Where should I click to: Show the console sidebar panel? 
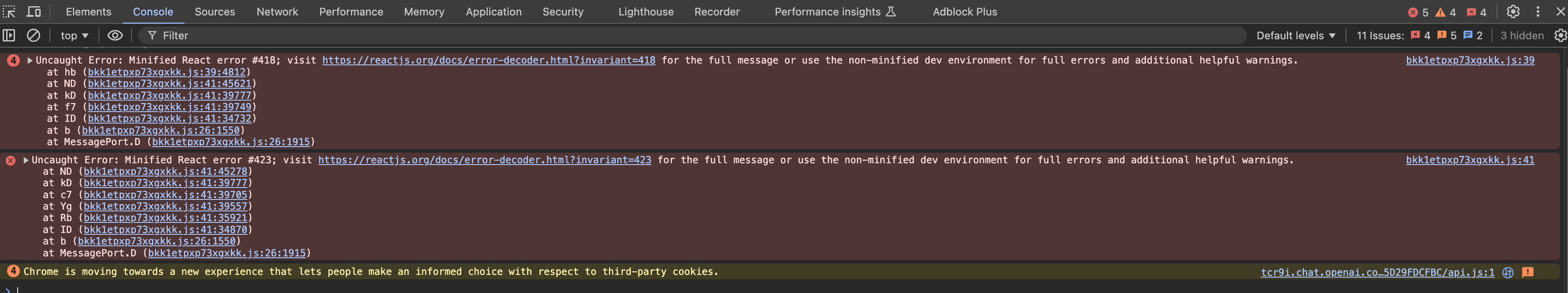[9, 35]
